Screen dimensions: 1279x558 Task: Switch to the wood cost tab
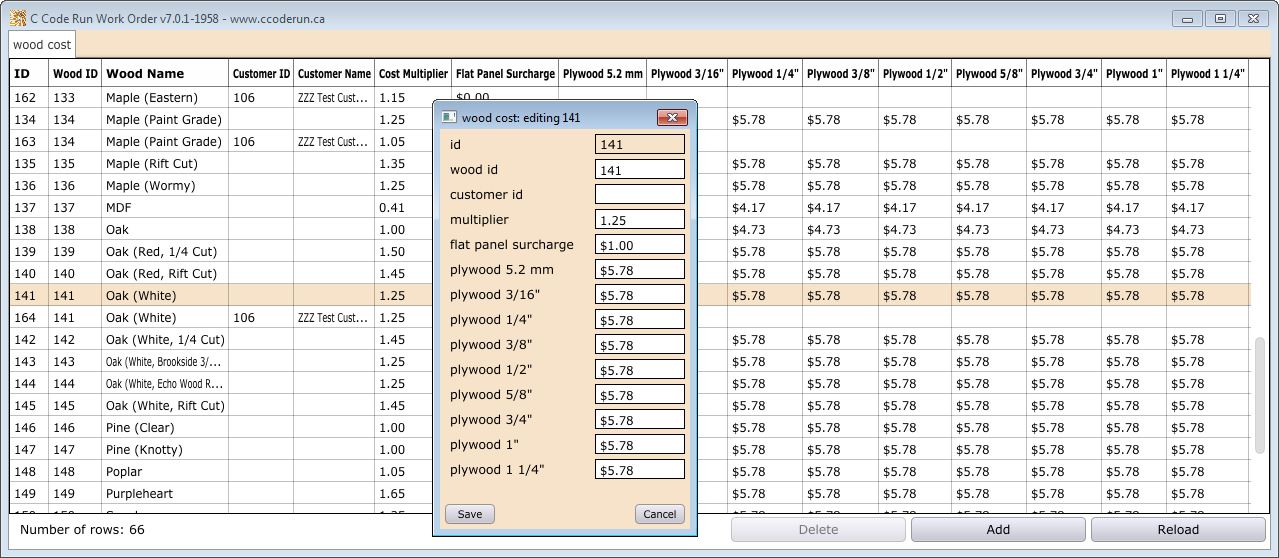pyautogui.click(x=42, y=45)
